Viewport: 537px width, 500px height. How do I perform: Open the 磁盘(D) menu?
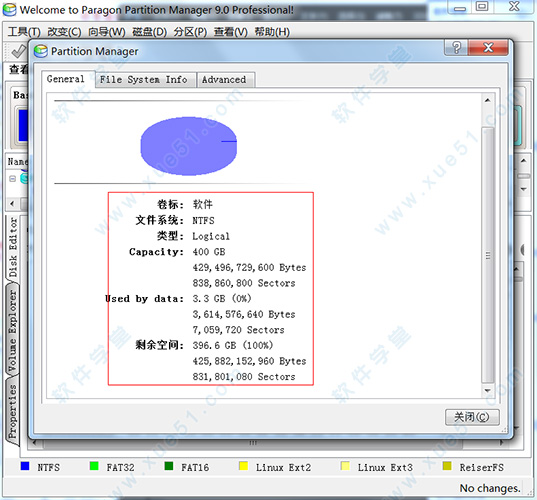click(149, 32)
